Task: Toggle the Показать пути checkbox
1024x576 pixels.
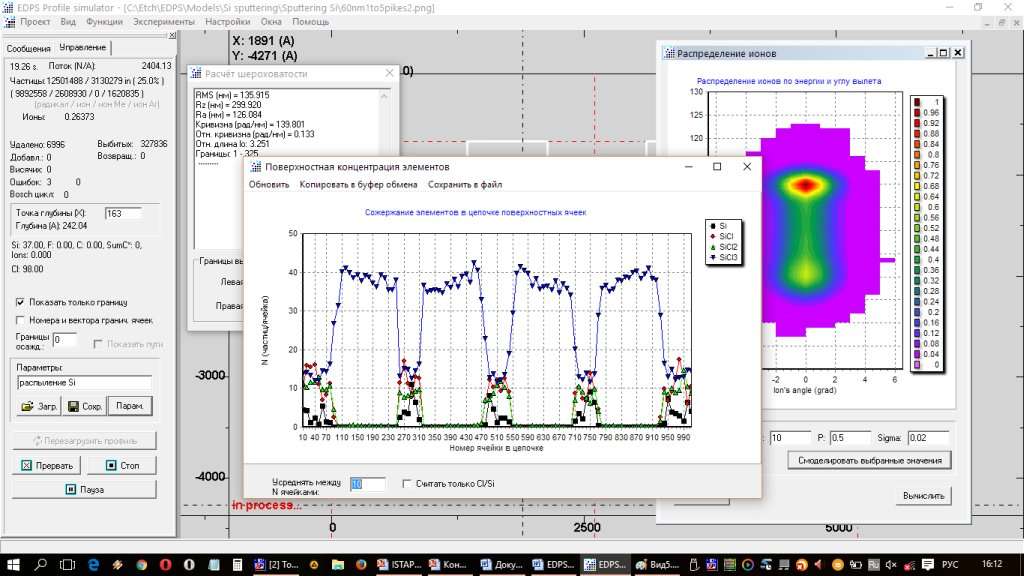Action: pyautogui.click(x=98, y=344)
